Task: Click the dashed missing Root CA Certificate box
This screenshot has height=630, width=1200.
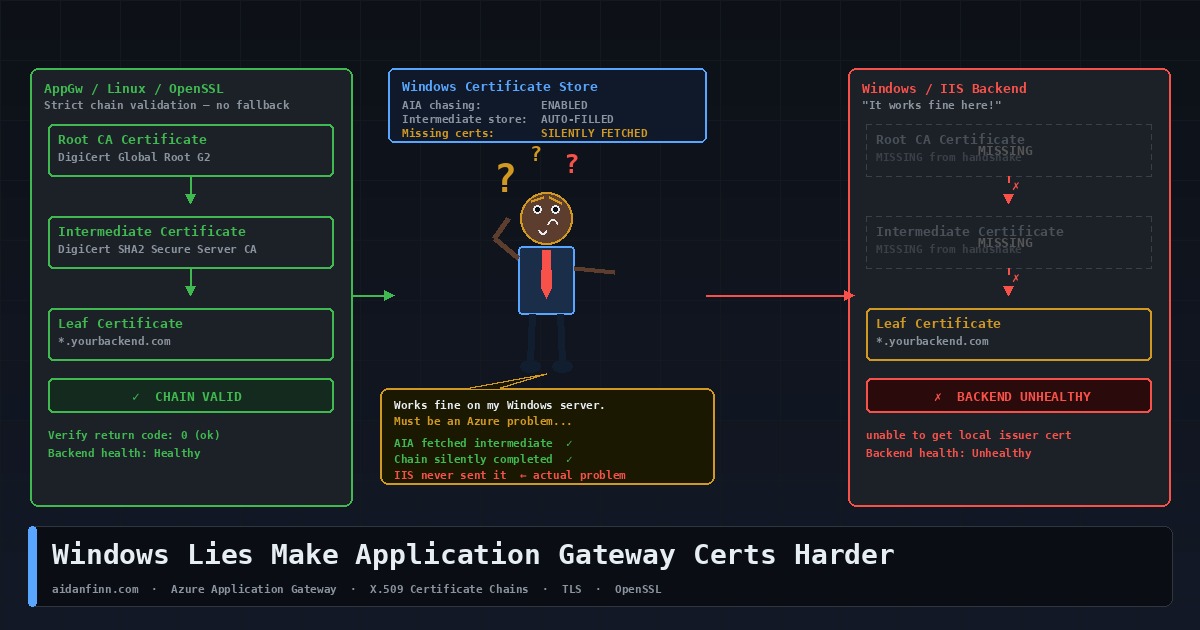Action: point(1009,151)
